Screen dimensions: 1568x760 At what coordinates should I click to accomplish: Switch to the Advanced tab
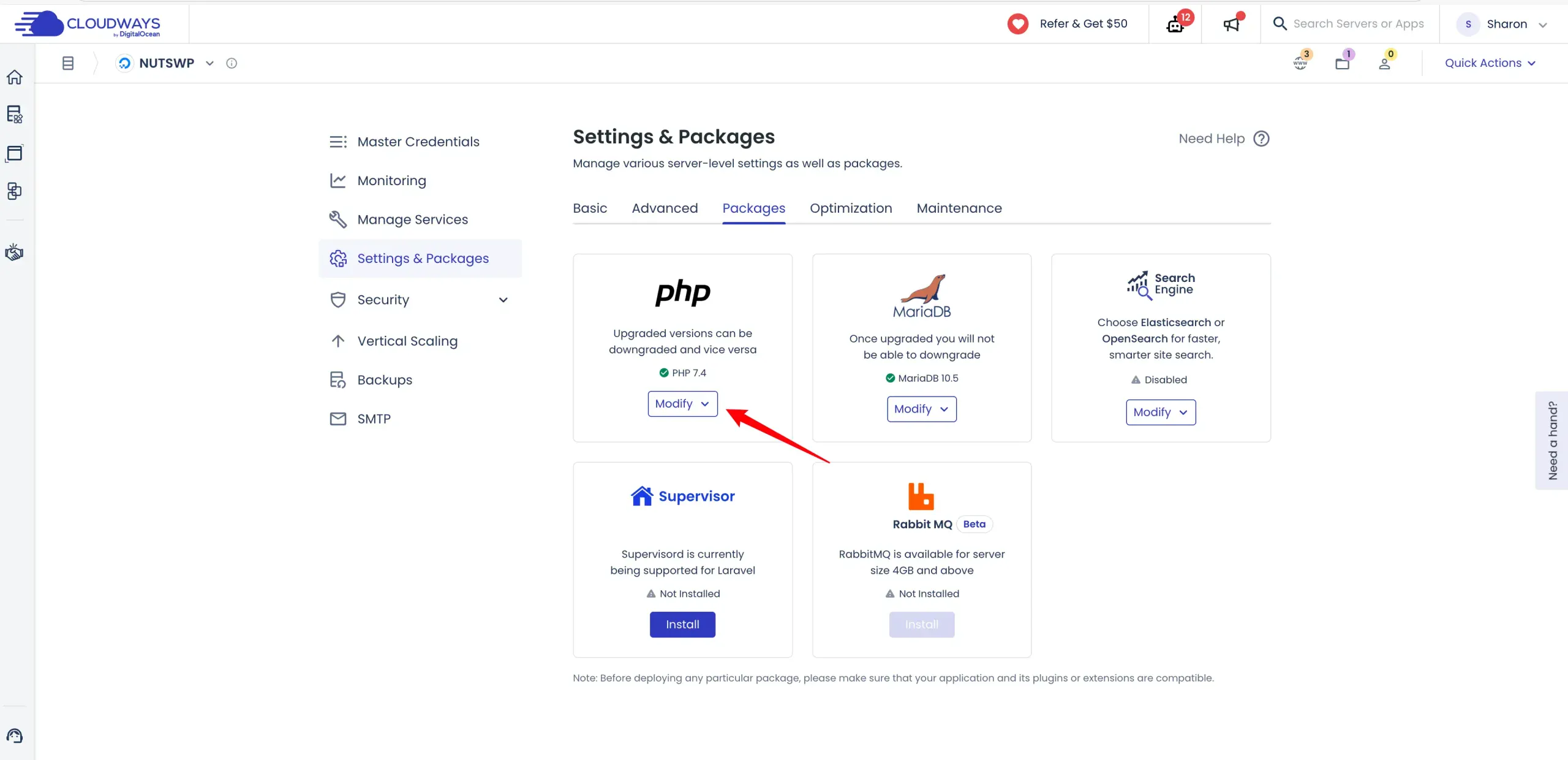[x=665, y=208]
